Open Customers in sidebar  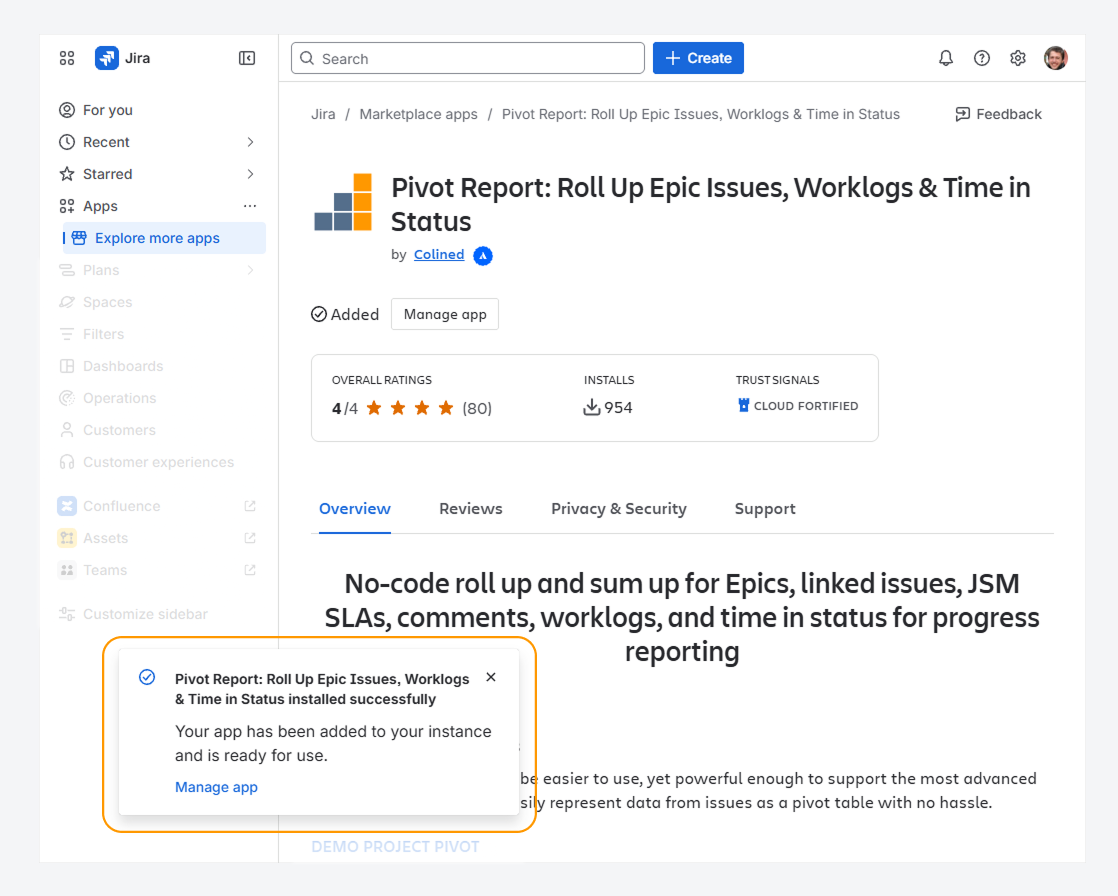click(x=158, y=431)
